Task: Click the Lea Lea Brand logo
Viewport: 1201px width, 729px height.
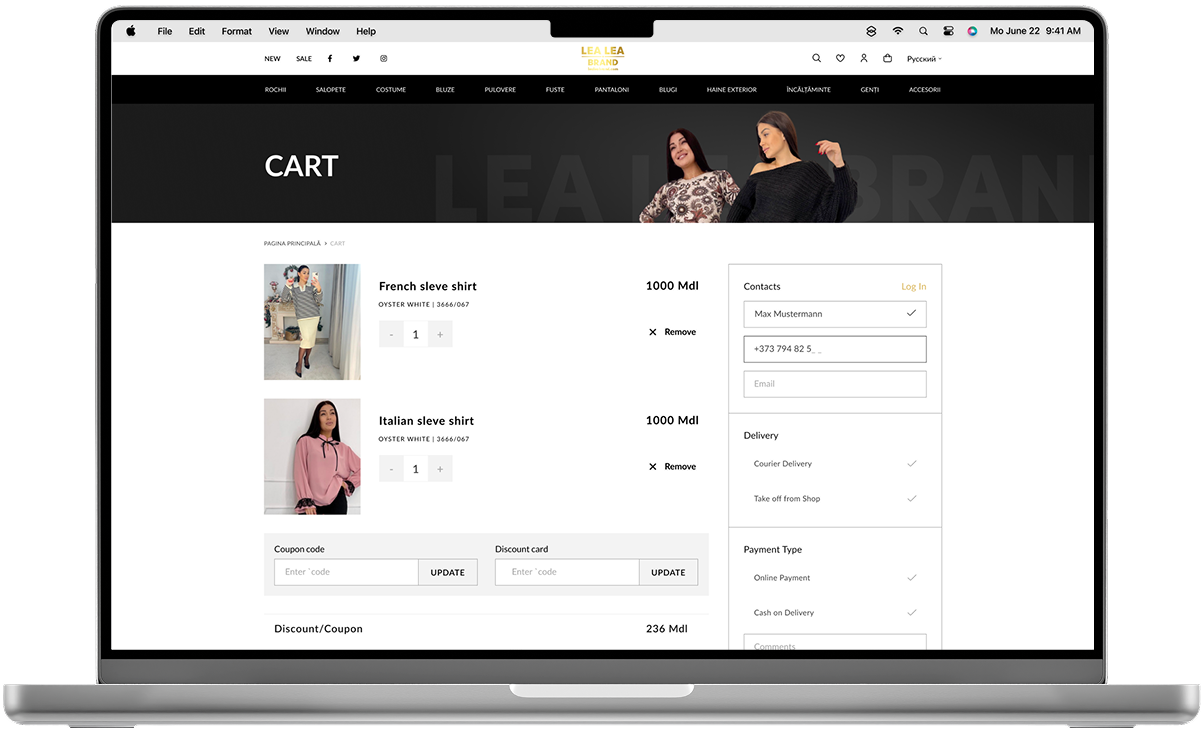Action: (x=602, y=58)
